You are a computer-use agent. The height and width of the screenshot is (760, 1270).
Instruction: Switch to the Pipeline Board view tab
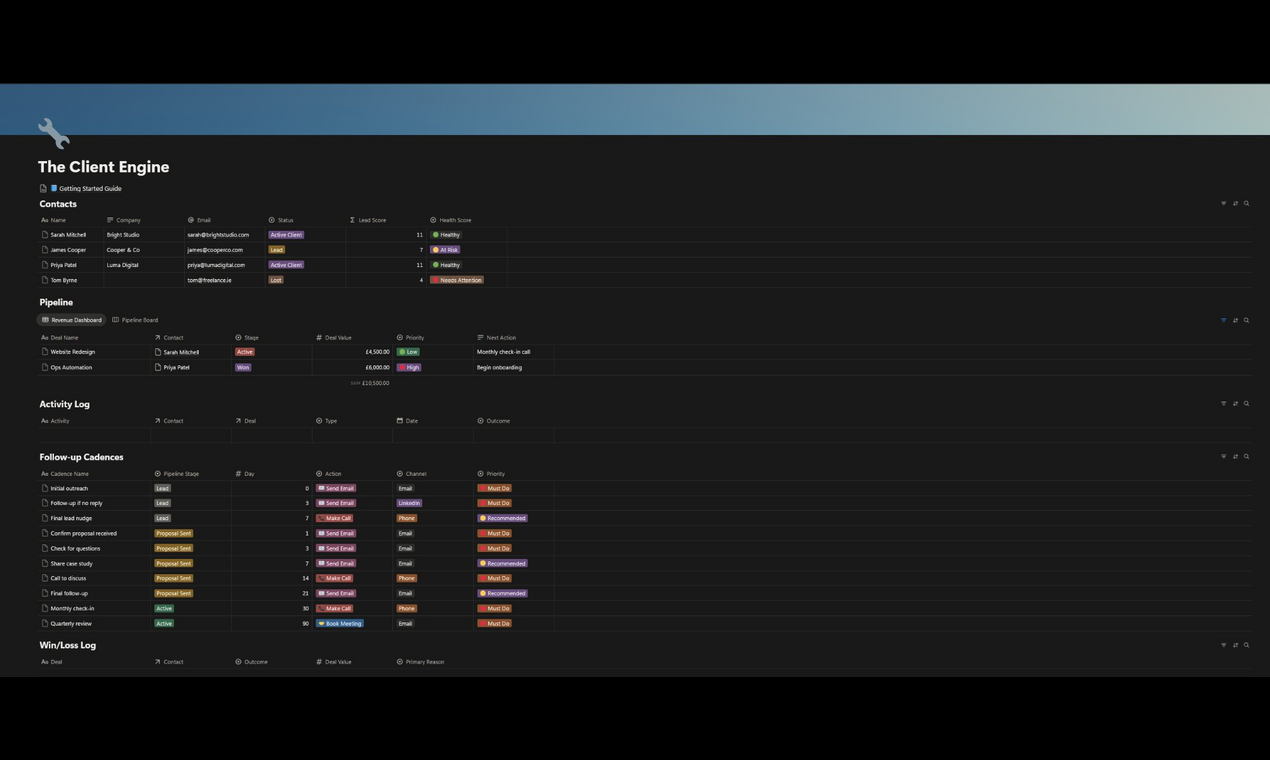[135, 320]
